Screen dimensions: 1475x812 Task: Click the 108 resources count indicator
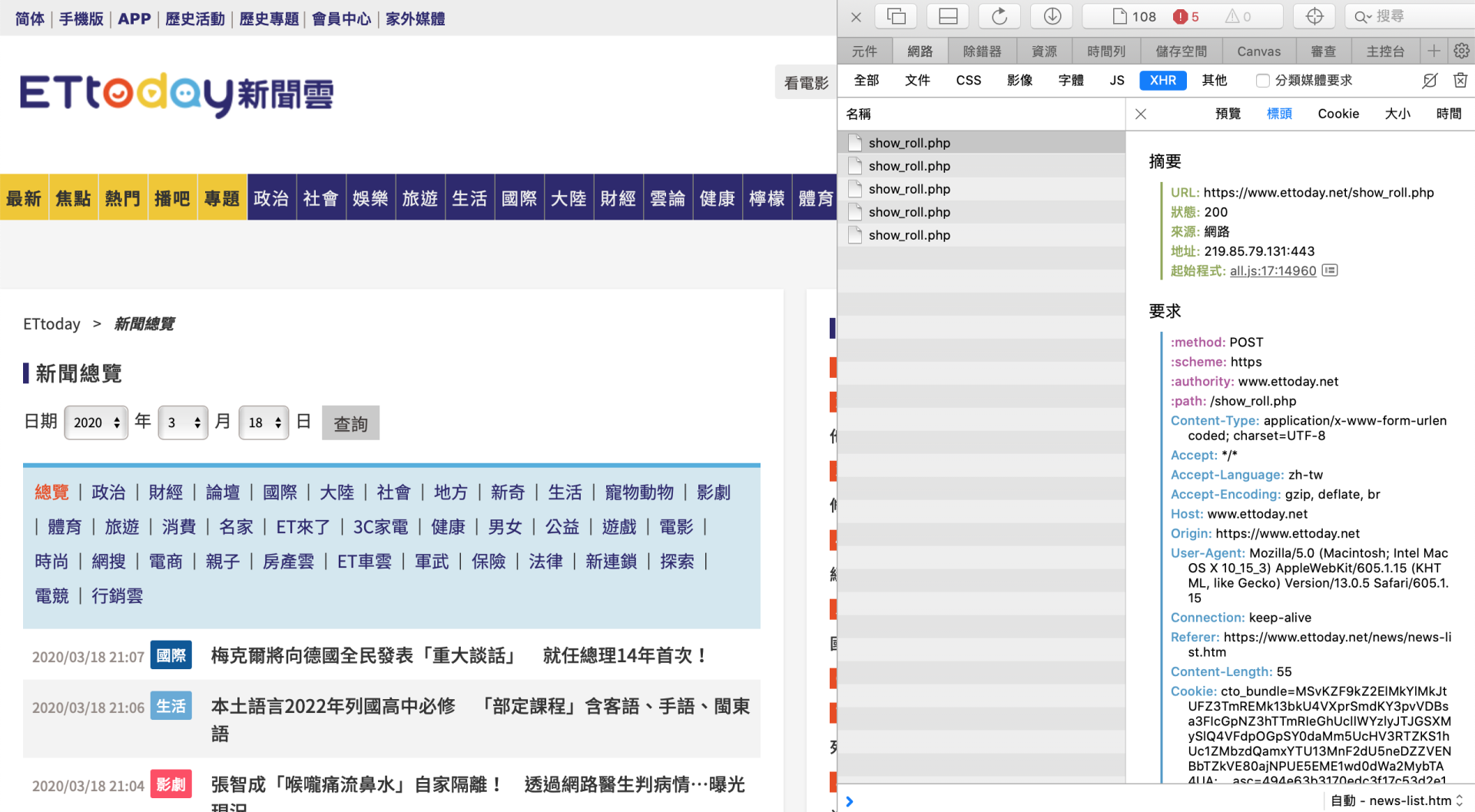[1134, 17]
